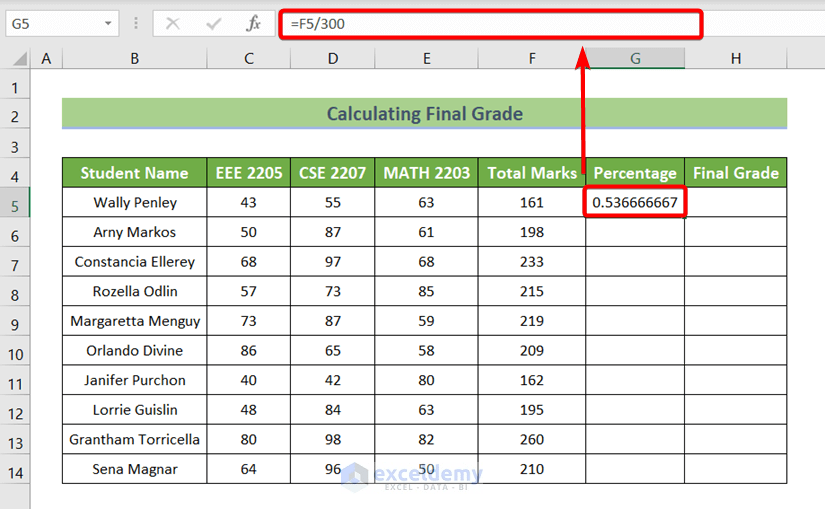
Task: Click the Select All corner triangle
Action: 20,58
